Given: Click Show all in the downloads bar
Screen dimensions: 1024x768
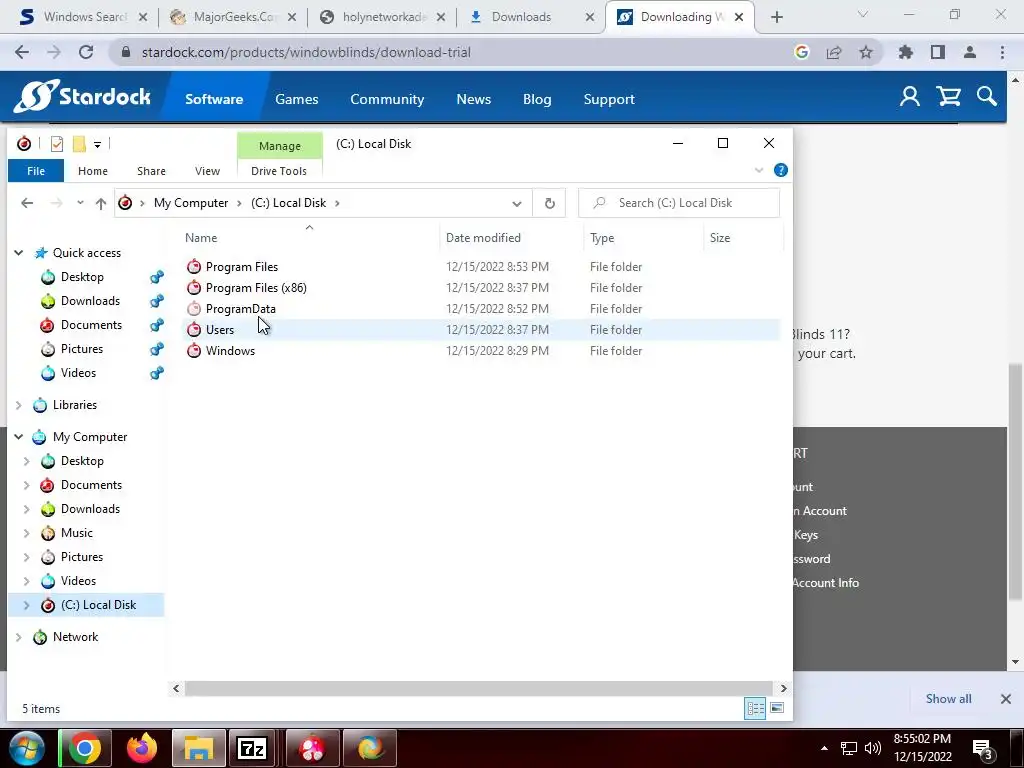Looking at the screenshot, I should (948, 699).
